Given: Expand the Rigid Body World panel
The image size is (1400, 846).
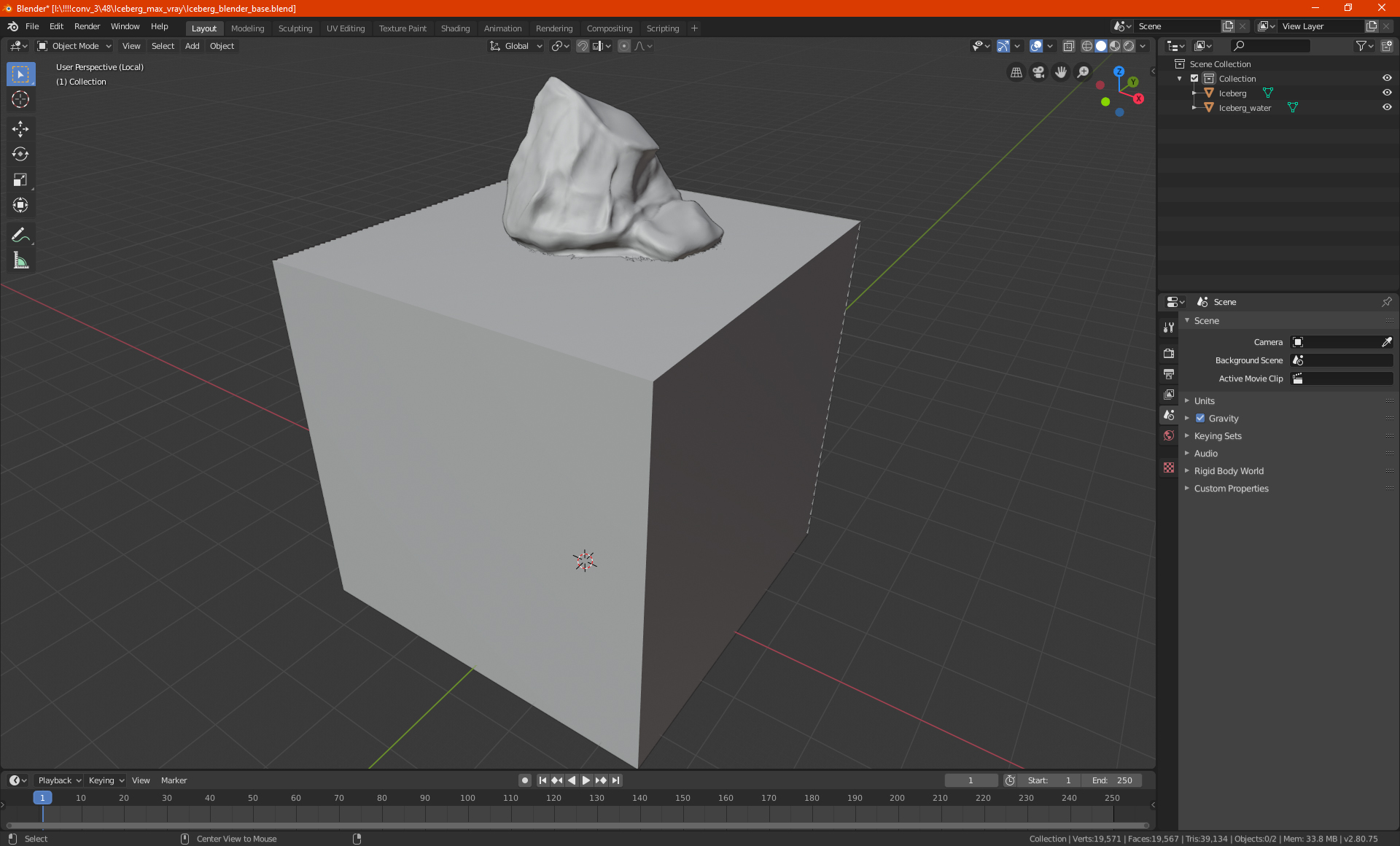Looking at the screenshot, I should (x=1229, y=471).
